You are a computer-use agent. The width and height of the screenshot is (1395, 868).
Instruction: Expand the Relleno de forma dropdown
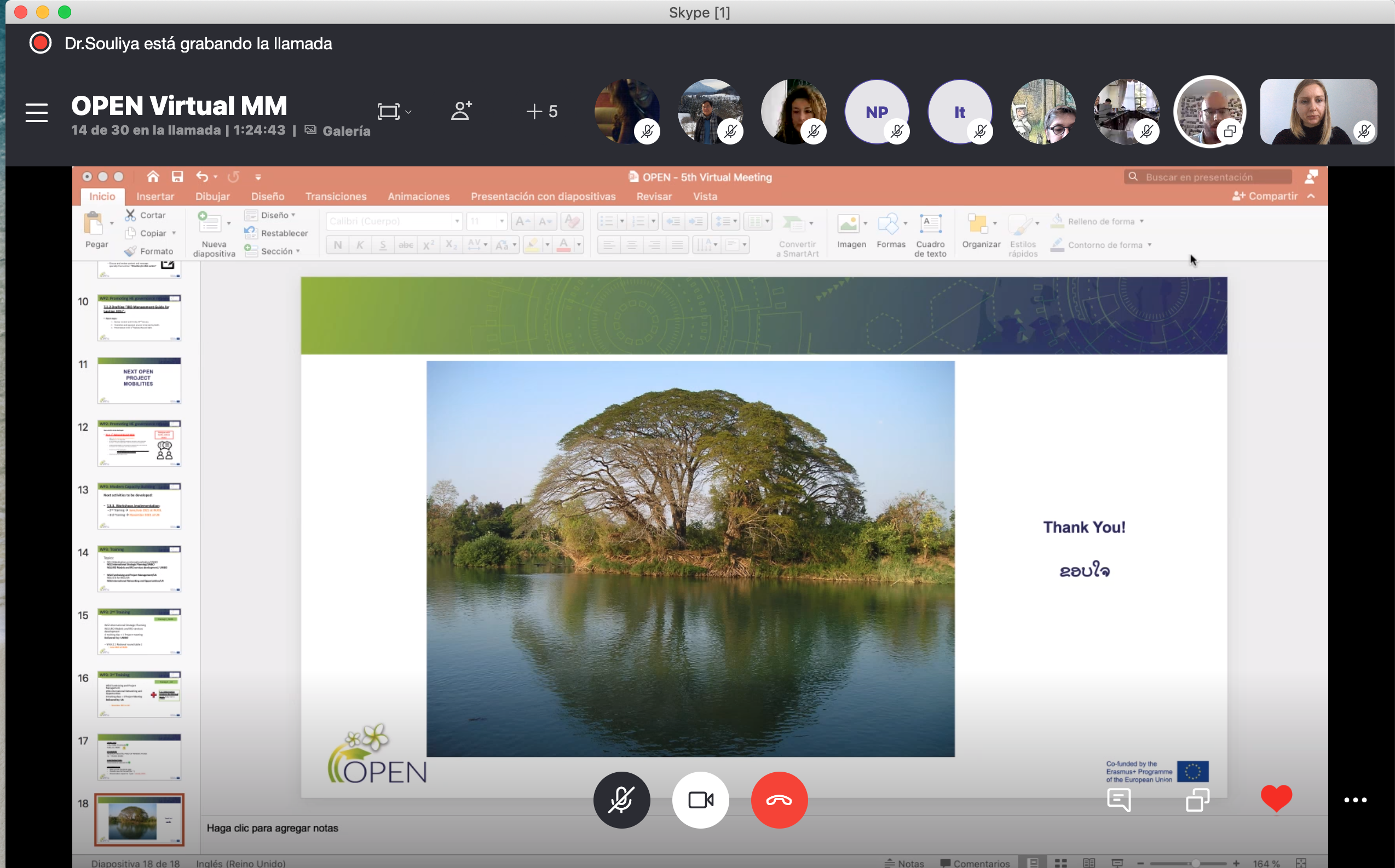[1141, 222]
